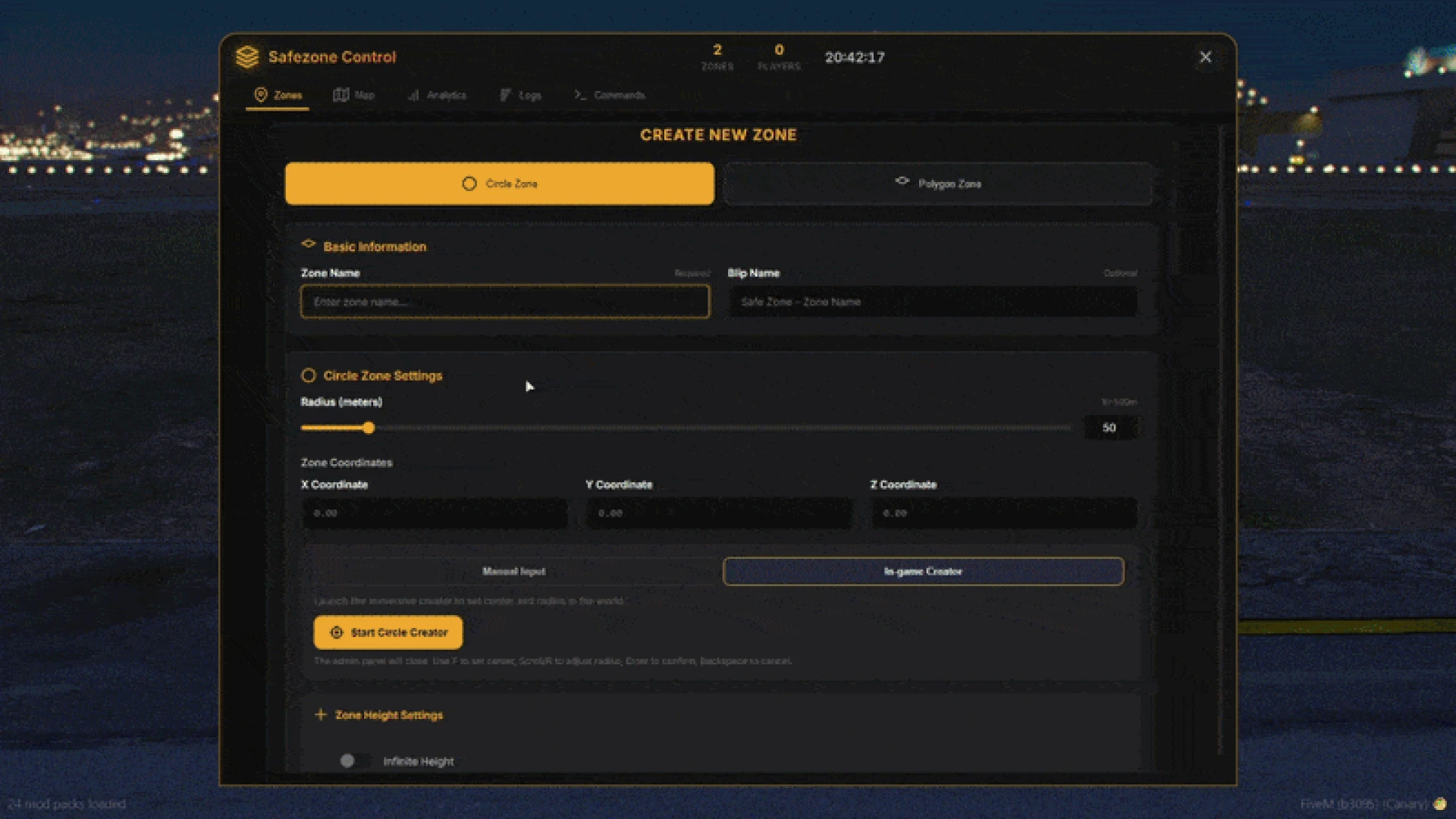Click the Zones tab pin icon
Viewport: 1456px width, 819px height.
261,95
